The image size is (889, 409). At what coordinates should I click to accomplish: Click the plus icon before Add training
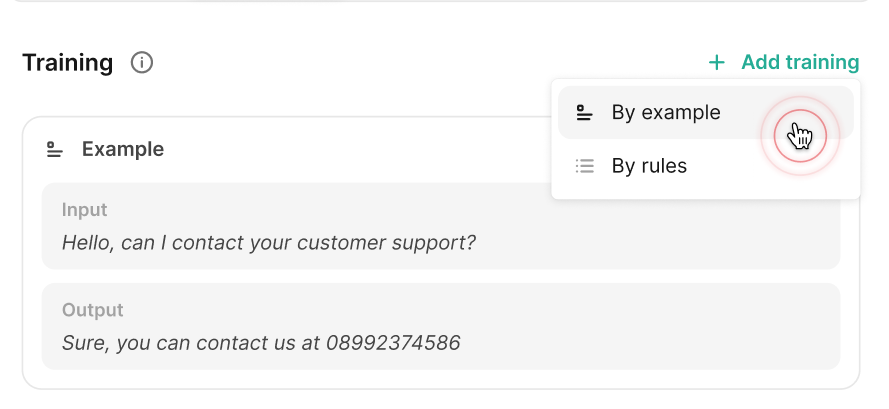click(x=716, y=63)
